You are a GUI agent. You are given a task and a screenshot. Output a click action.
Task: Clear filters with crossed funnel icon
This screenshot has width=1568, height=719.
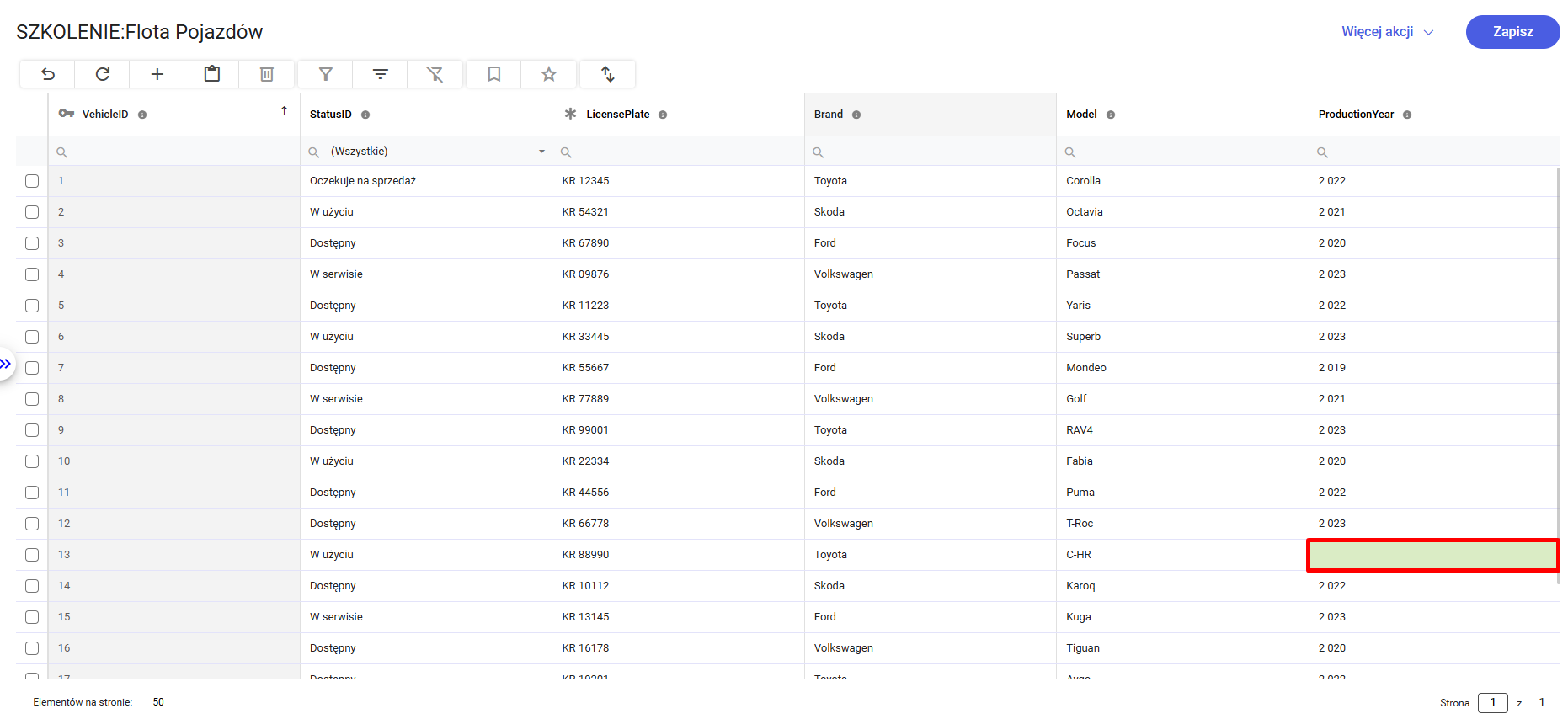click(435, 74)
